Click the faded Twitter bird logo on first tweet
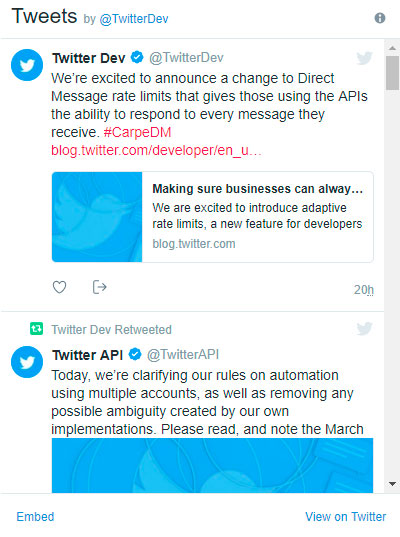The width and height of the screenshot is (400, 537). (364, 58)
